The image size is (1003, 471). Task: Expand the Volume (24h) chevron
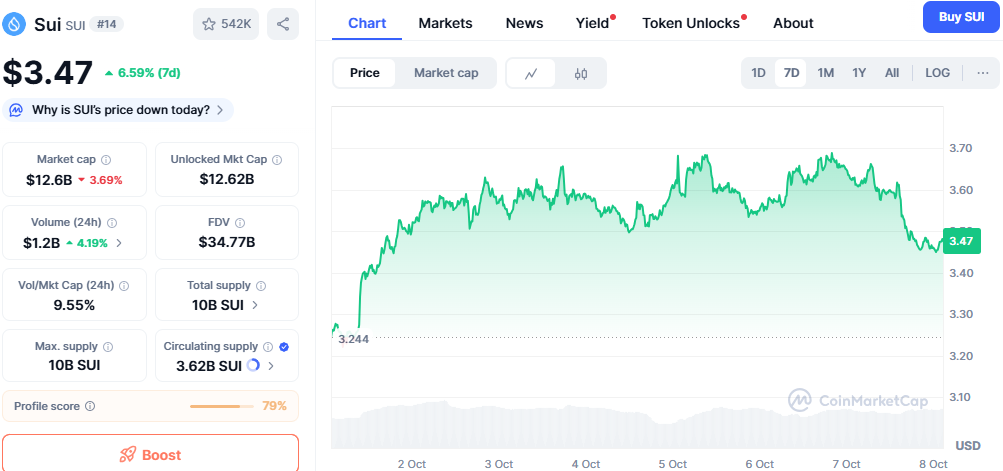pyautogui.click(x=120, y=242)
